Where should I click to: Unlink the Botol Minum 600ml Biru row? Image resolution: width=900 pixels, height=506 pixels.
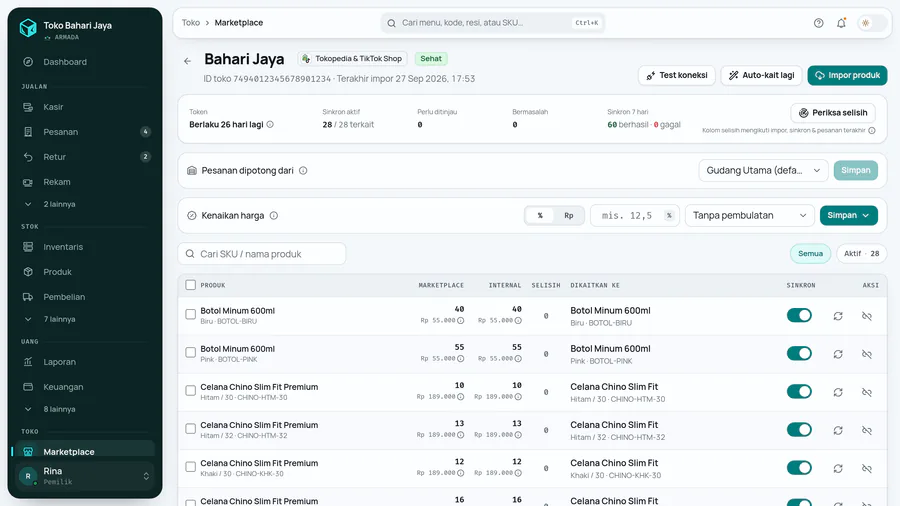tap(867, 316)
